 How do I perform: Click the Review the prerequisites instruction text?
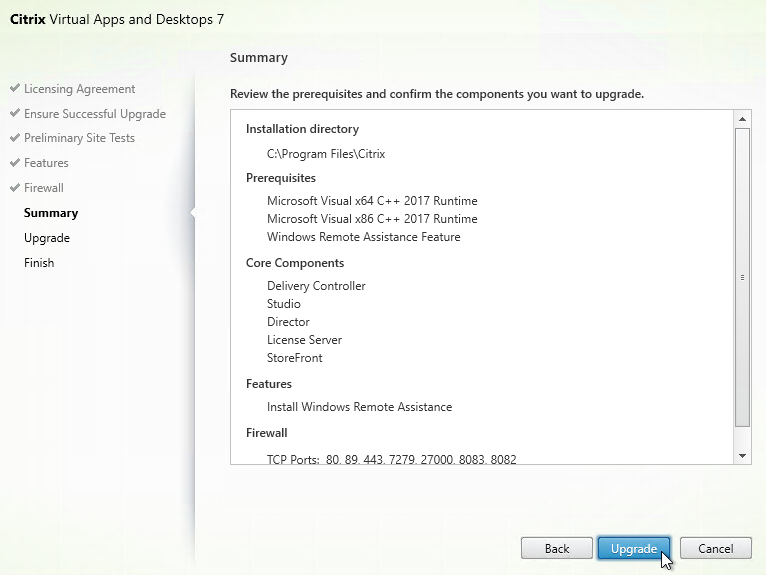pyautogui.click(x=437, y=94)
